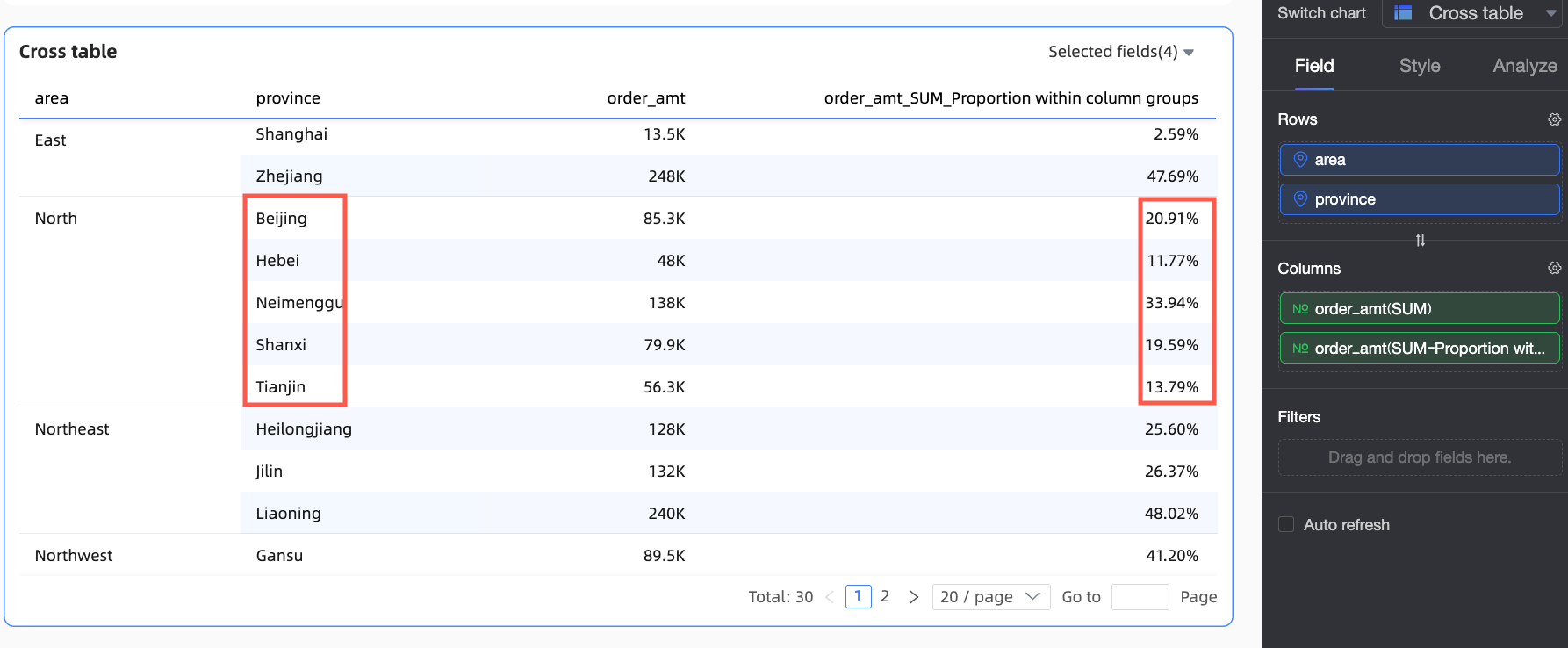This screenshot has height=648, width=1568.
Task: Click the province field location icon
Action: [1300, 199]
